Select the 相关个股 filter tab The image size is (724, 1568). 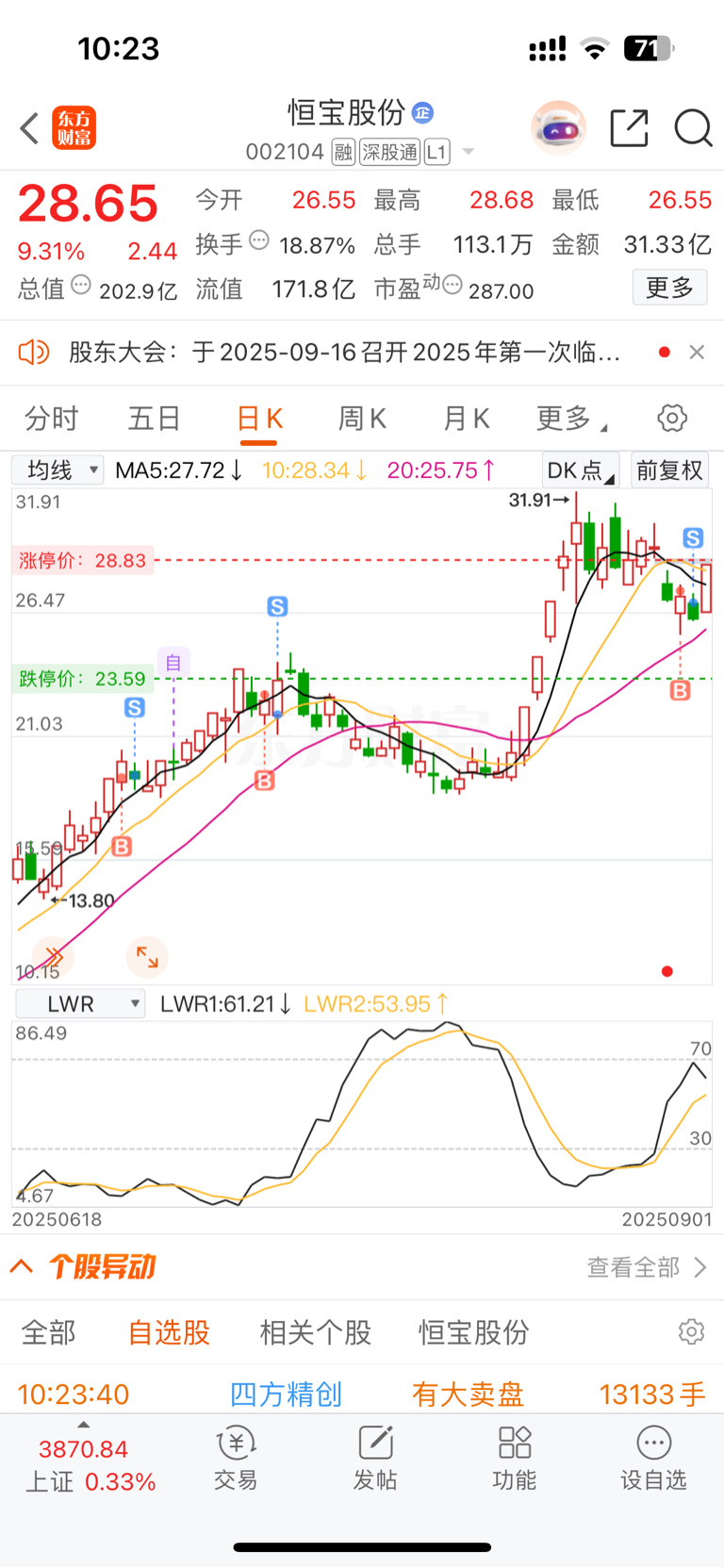pos(315,1332)
